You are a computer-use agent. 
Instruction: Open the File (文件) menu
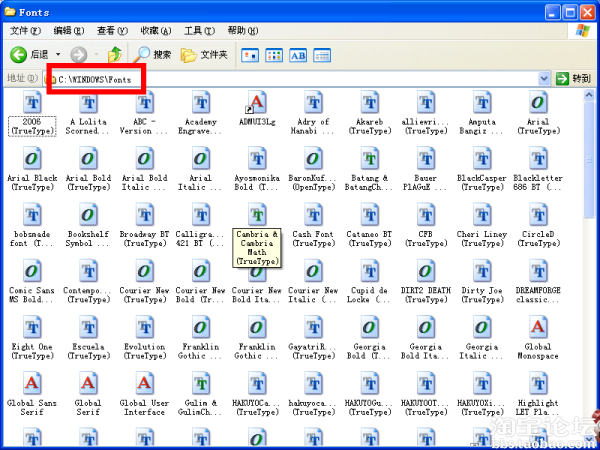25,31
